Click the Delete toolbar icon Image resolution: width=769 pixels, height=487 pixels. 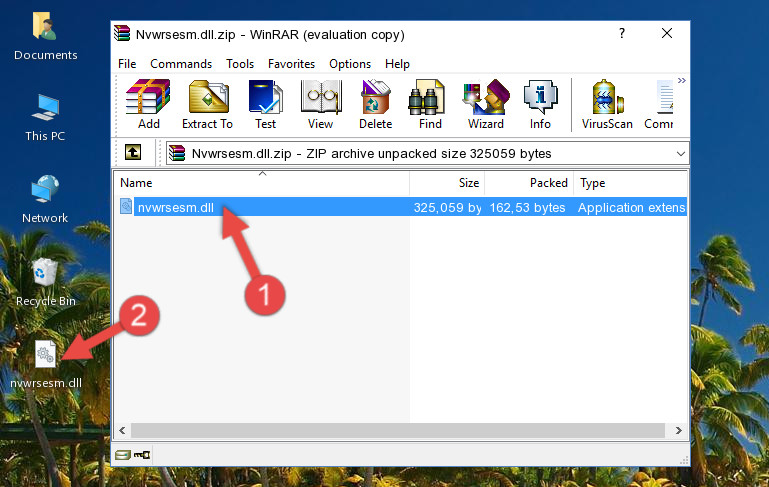coord(376,104)
